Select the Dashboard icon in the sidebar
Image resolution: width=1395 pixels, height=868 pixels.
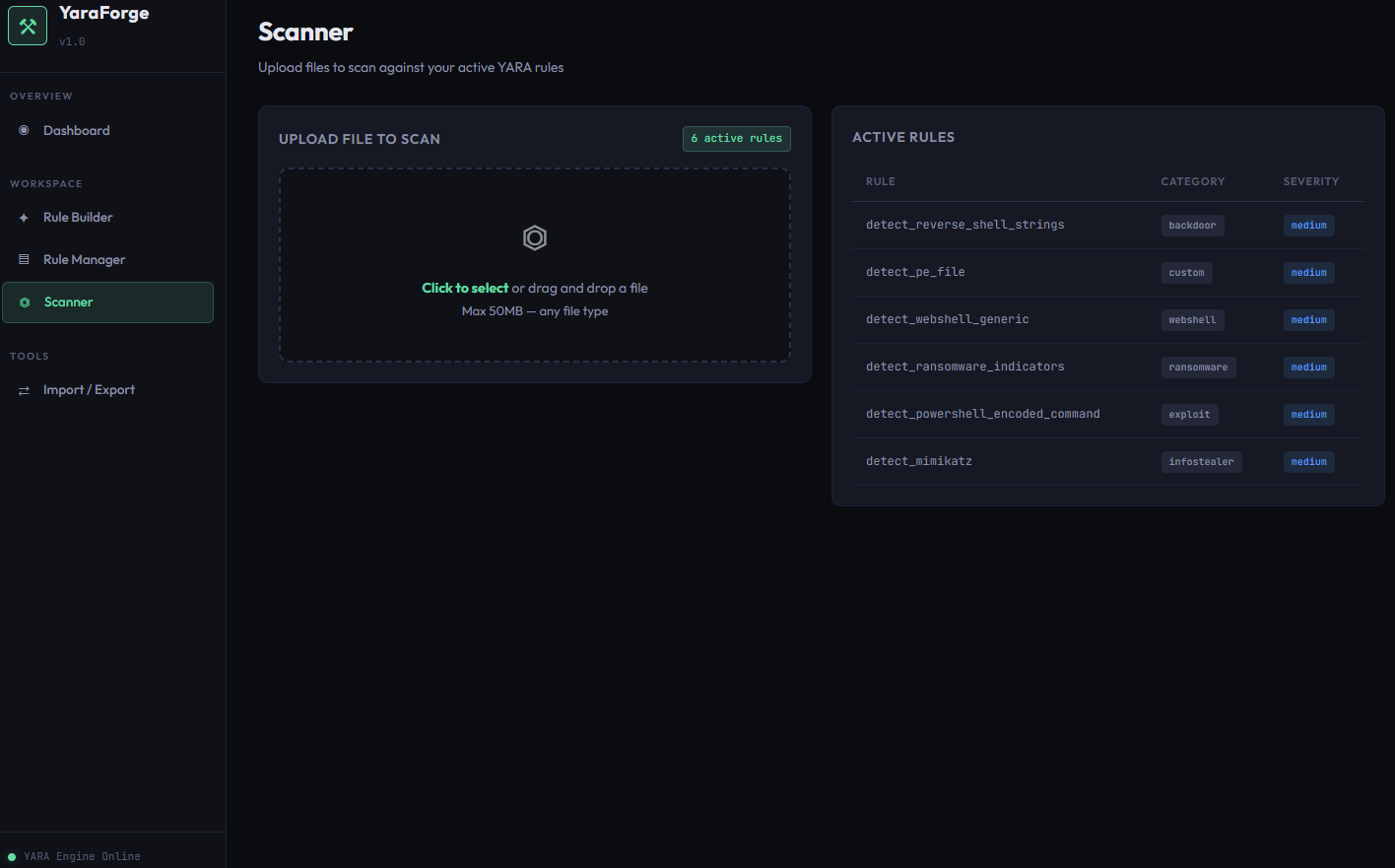pos(22,130)
